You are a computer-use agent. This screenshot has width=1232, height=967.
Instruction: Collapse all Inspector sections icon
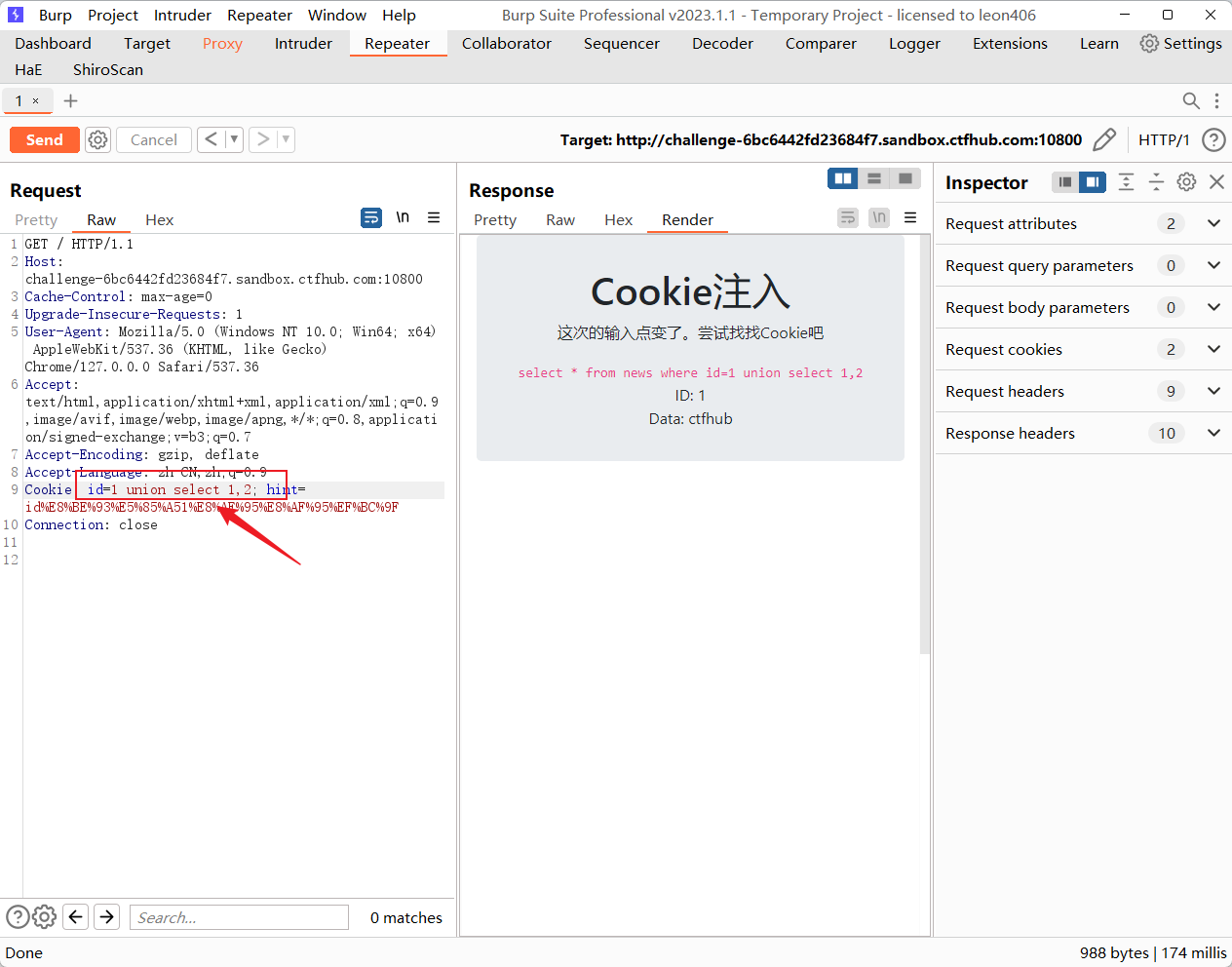pos(1156,182)
